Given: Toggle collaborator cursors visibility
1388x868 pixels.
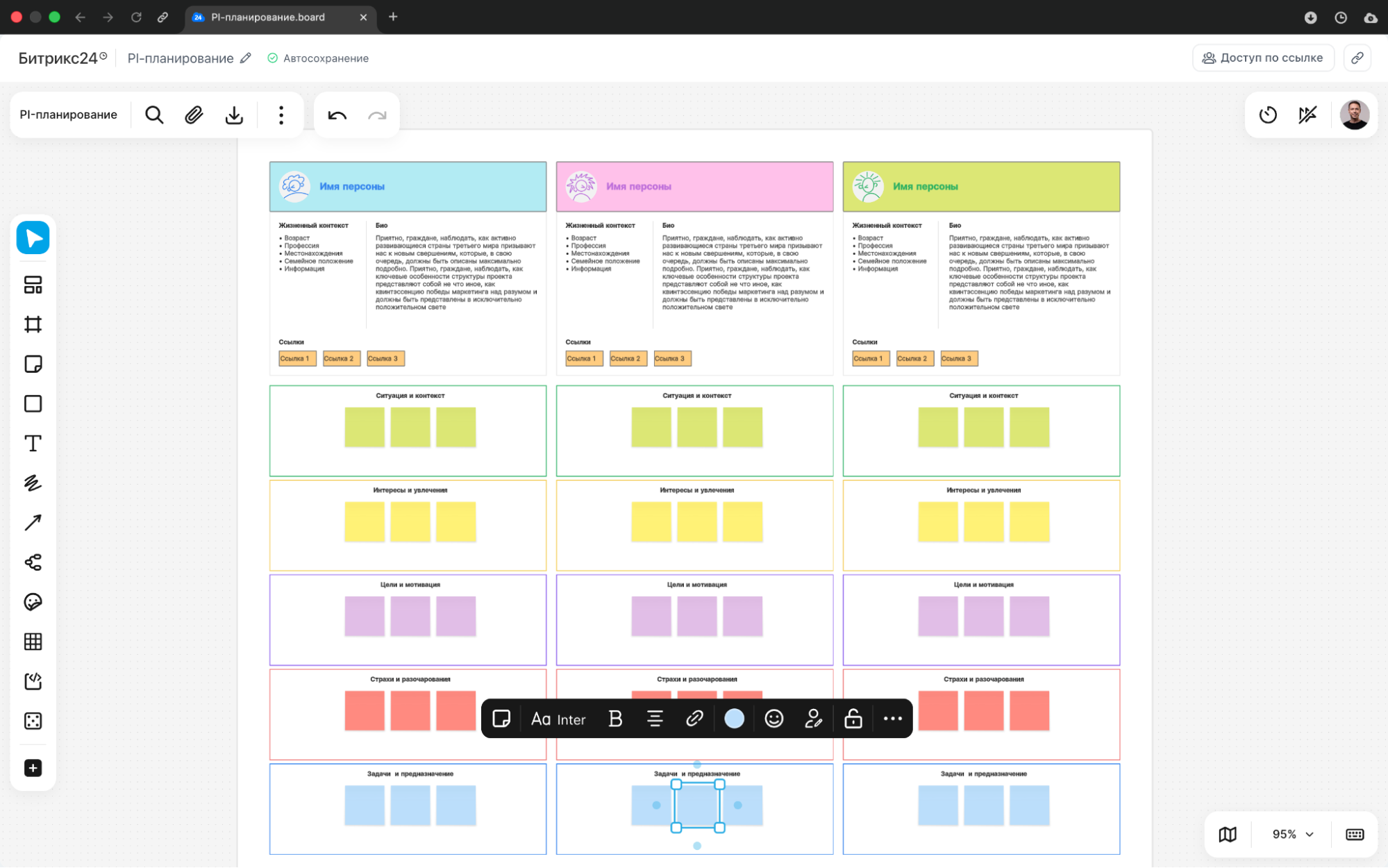Looking at the screenshot, I should tap(1307, 115).
